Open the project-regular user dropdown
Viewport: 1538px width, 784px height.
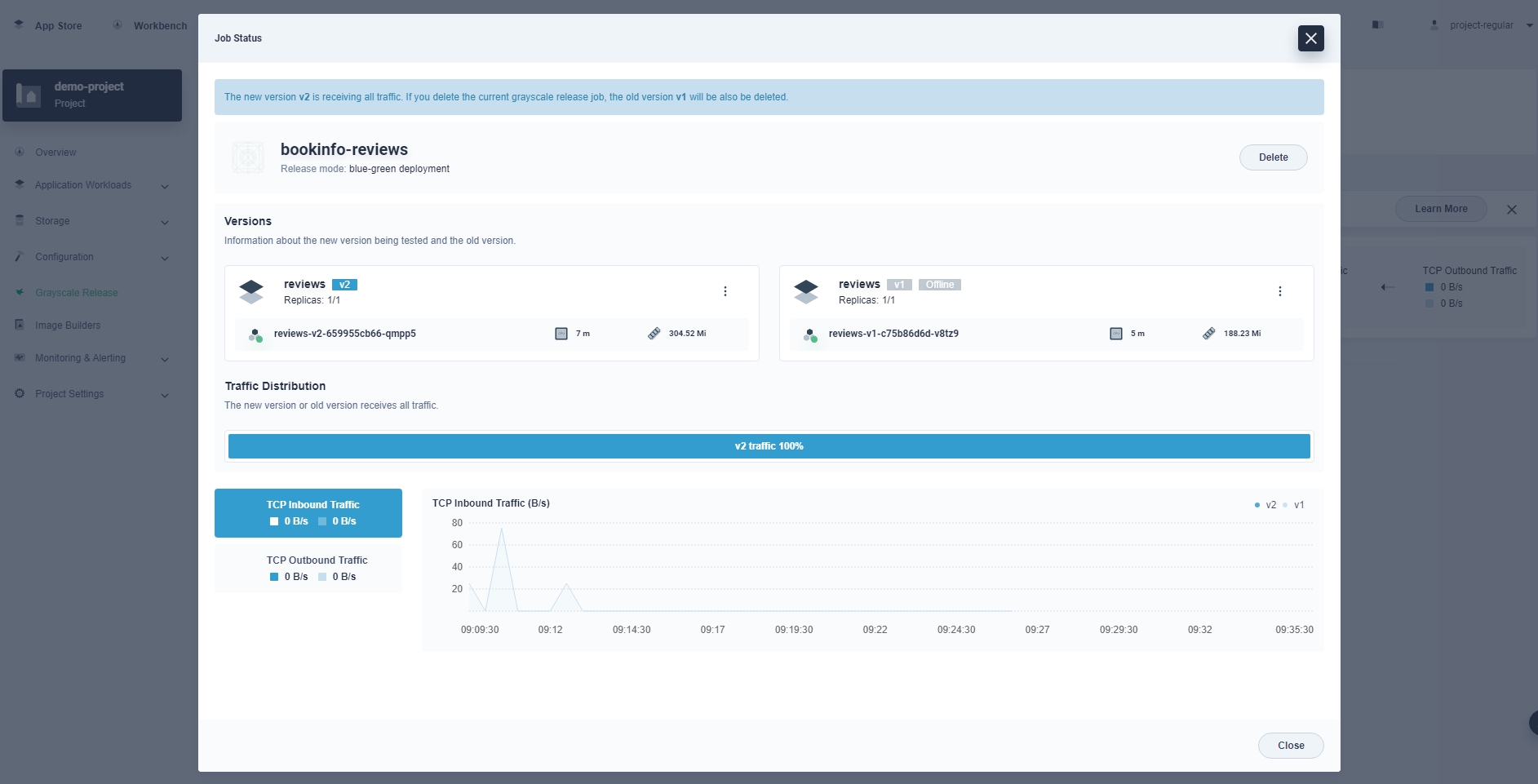coord(1481,25)
